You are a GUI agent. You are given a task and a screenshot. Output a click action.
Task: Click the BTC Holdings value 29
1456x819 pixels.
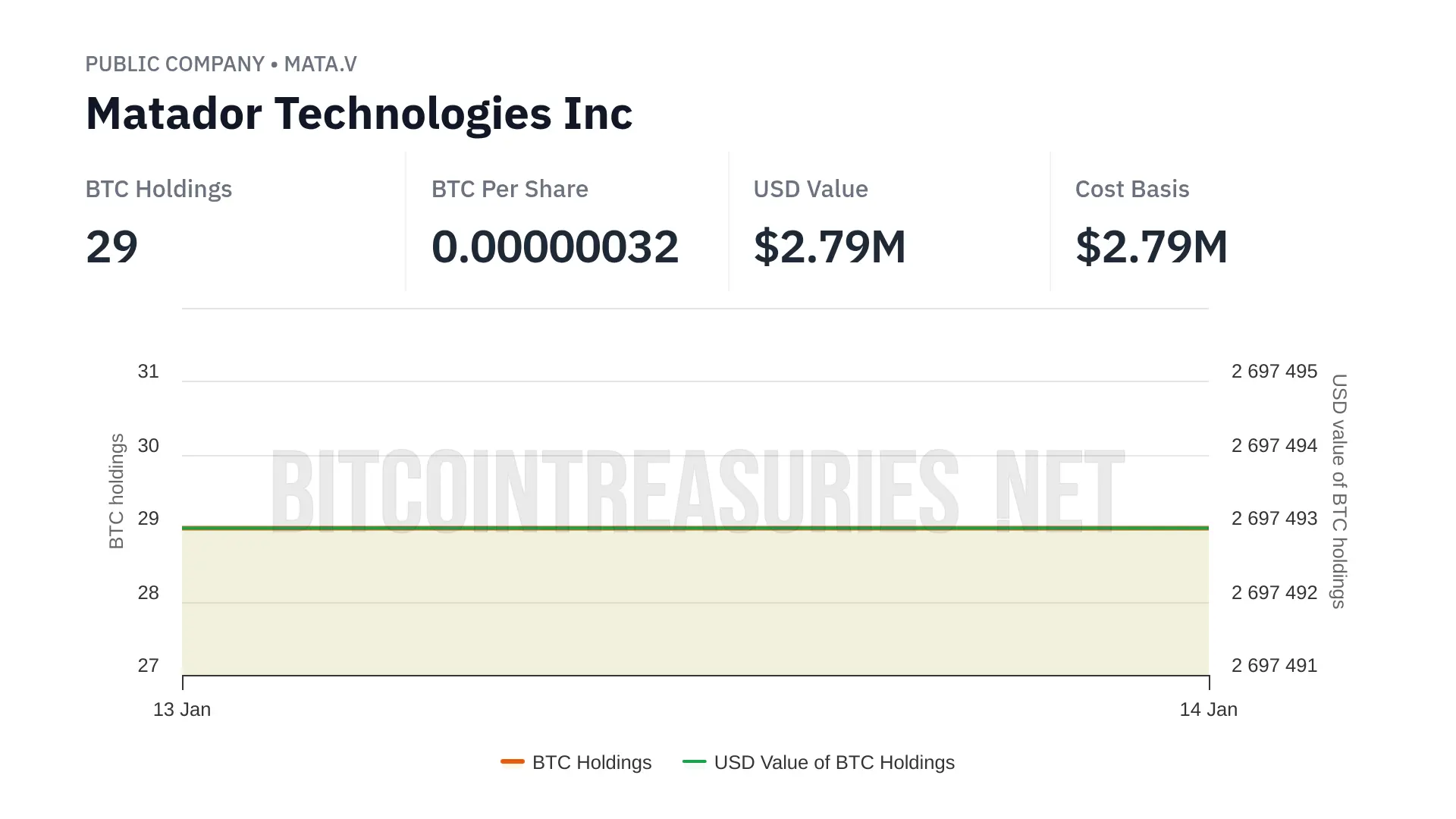pyautogui.click(x=111, y=246)
